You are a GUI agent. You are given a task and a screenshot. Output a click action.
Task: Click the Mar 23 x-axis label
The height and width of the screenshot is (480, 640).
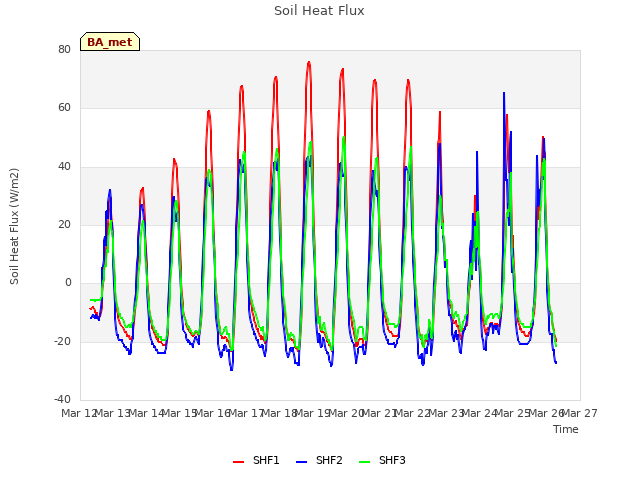pos(446,413)
